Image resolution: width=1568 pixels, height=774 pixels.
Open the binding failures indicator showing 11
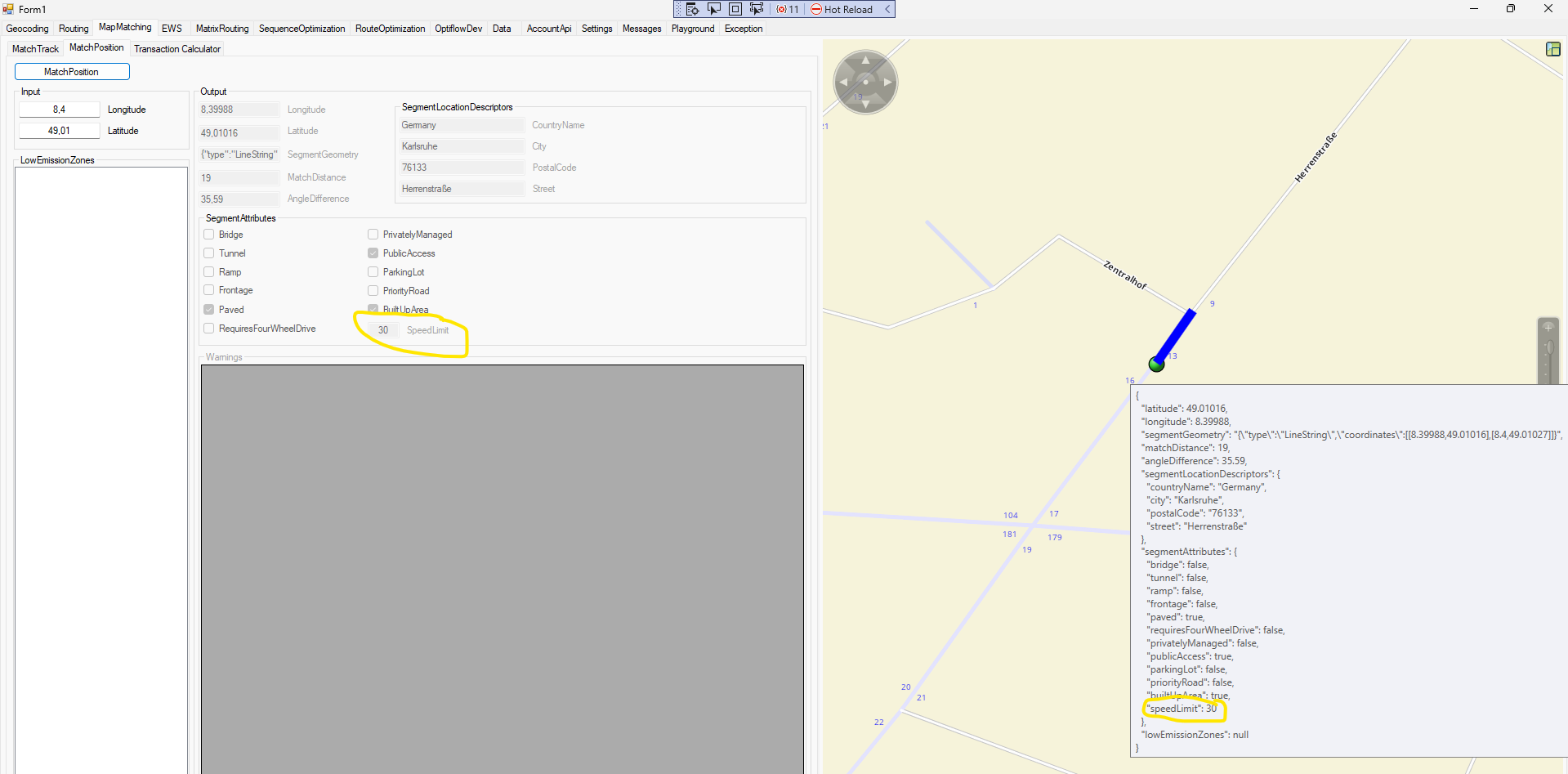click(788, 9)
